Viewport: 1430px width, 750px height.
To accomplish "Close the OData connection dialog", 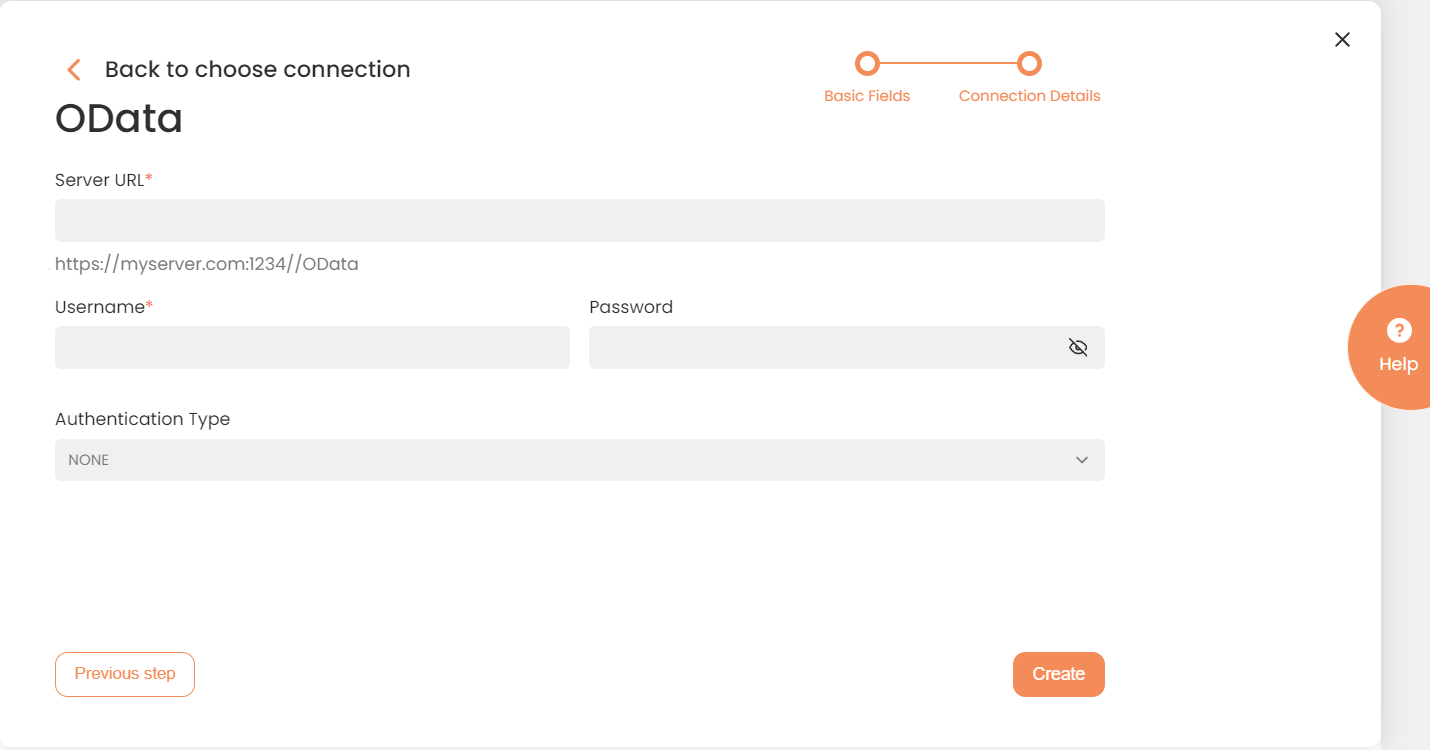I will (x=1342, y=39).
